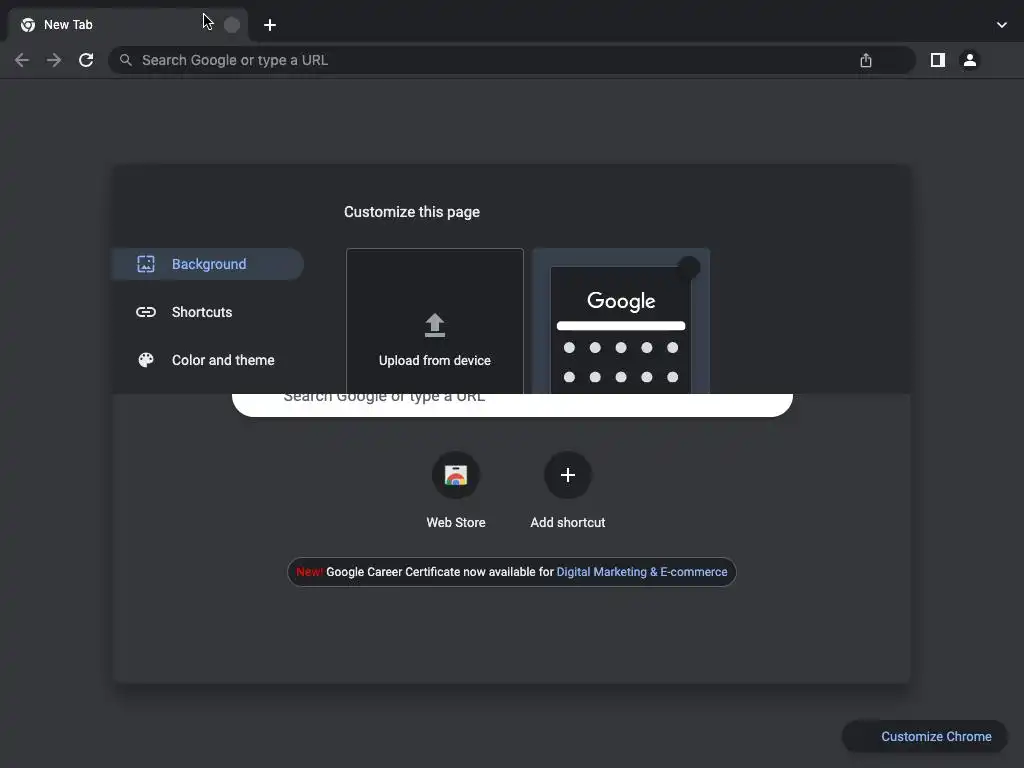Open Digital Marketing & E-commerce link
1024x768 pixels.
pos(641,571)
